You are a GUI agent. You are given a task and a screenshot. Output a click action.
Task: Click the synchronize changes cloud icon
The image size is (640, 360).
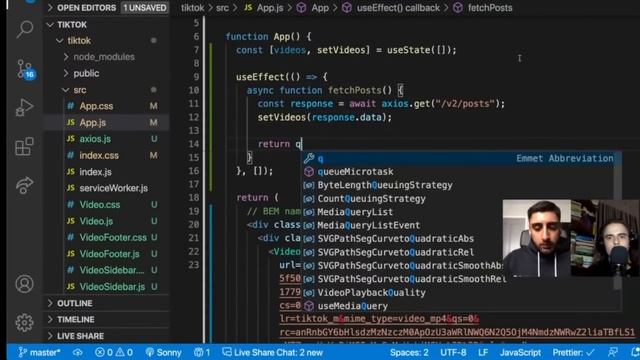[x=78, y=352]
